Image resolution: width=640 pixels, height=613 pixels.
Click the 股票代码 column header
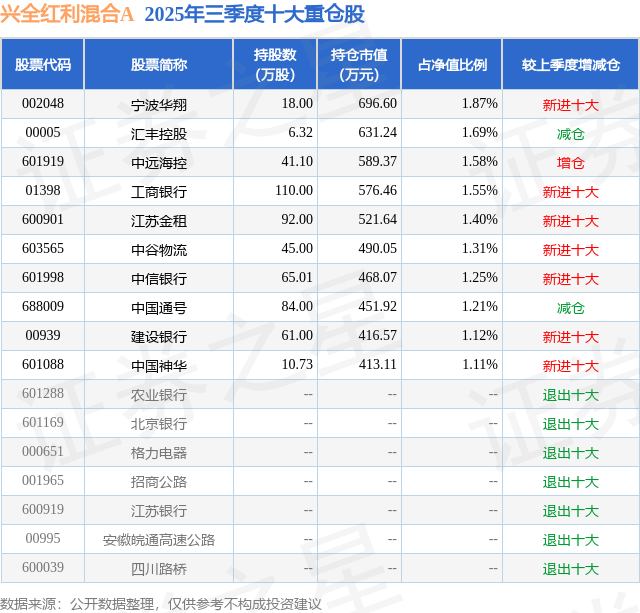pyautogui.click(x=43, y=64)
